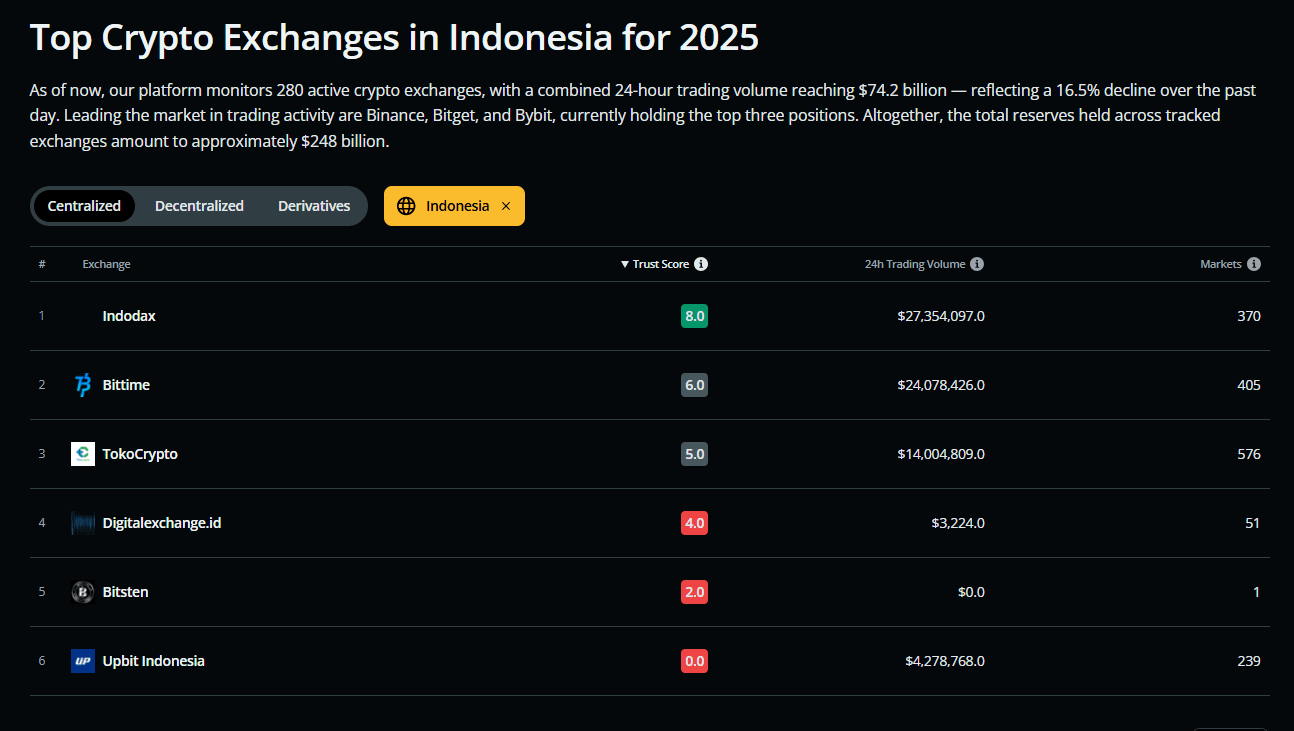The width and height of the screenshot is (1294, 731).
Task: Click the Bitsten exchange logo
Action: coord(82,591)
